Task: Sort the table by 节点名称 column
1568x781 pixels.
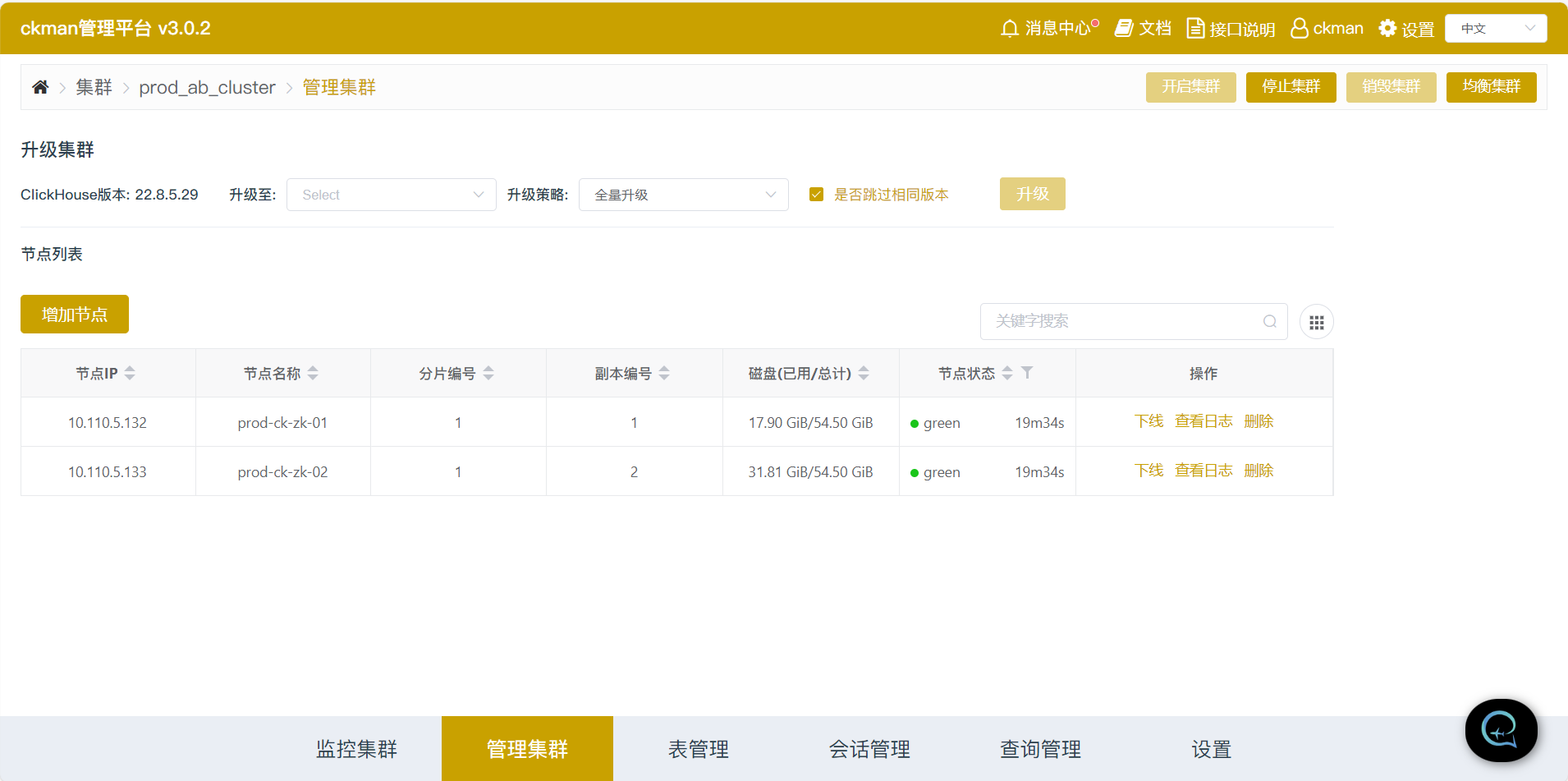Action: click(x=313, y=373)
